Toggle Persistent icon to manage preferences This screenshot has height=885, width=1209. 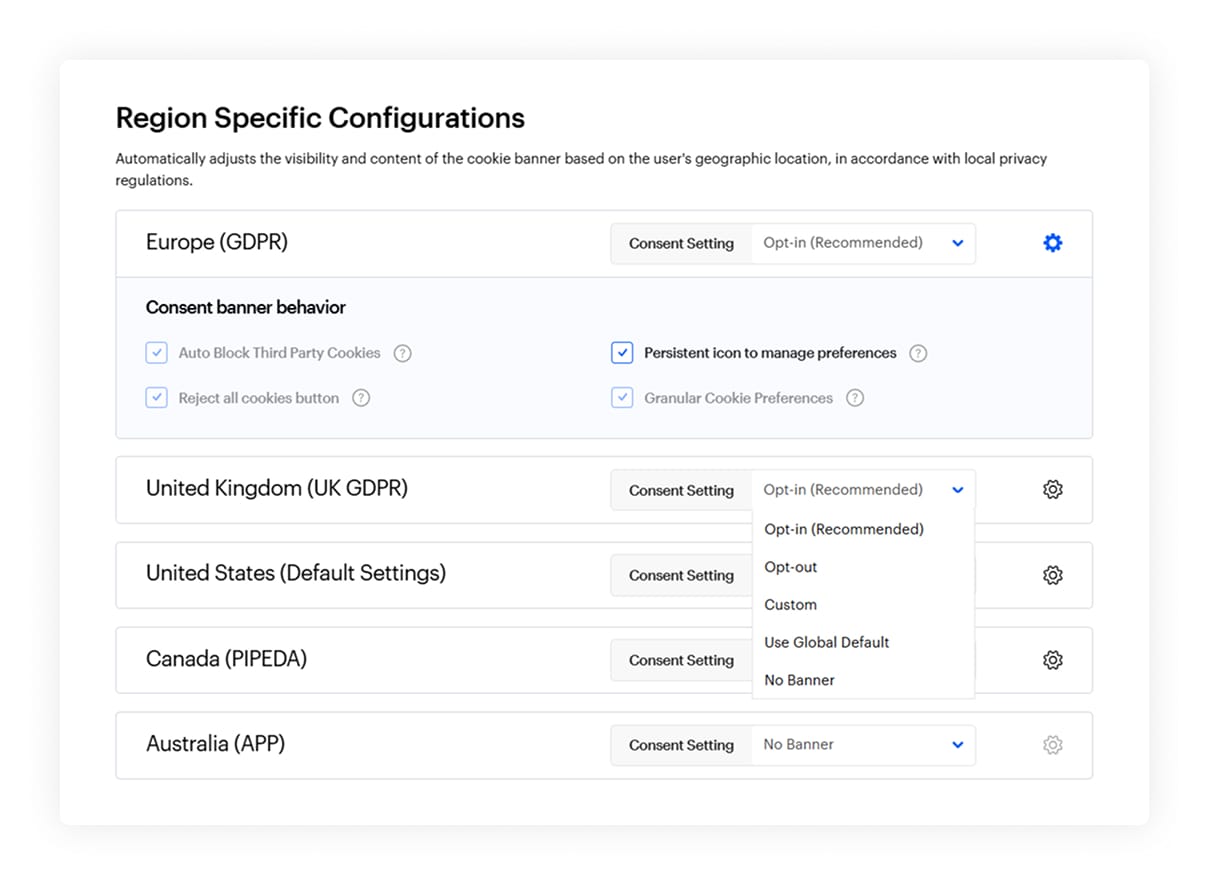click(x=622, y=353)
